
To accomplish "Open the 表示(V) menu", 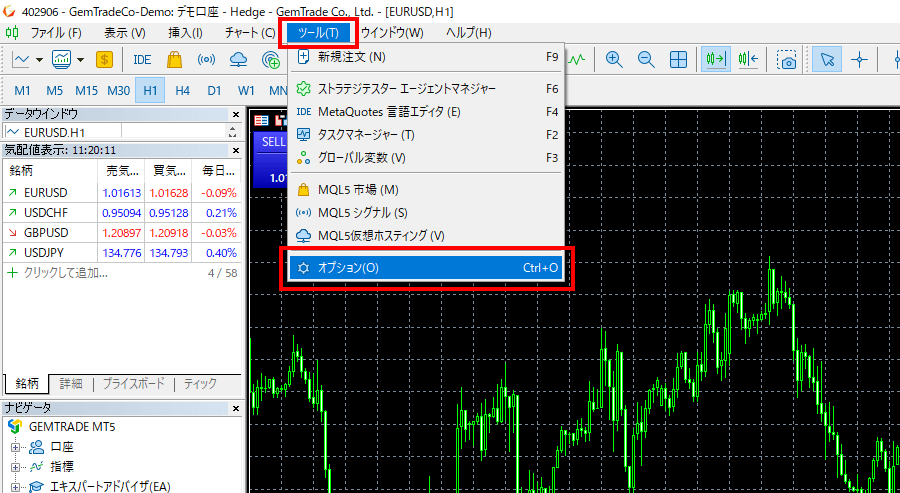I will pos(125,33).
